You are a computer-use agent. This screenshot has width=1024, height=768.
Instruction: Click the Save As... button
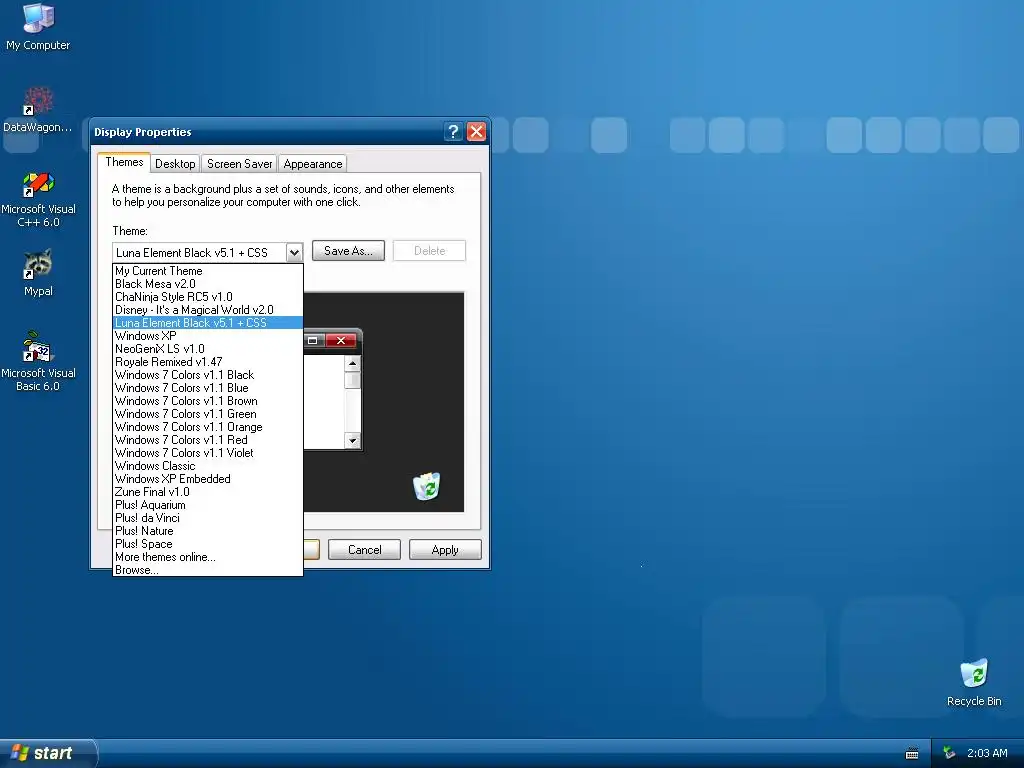point(348,251)
